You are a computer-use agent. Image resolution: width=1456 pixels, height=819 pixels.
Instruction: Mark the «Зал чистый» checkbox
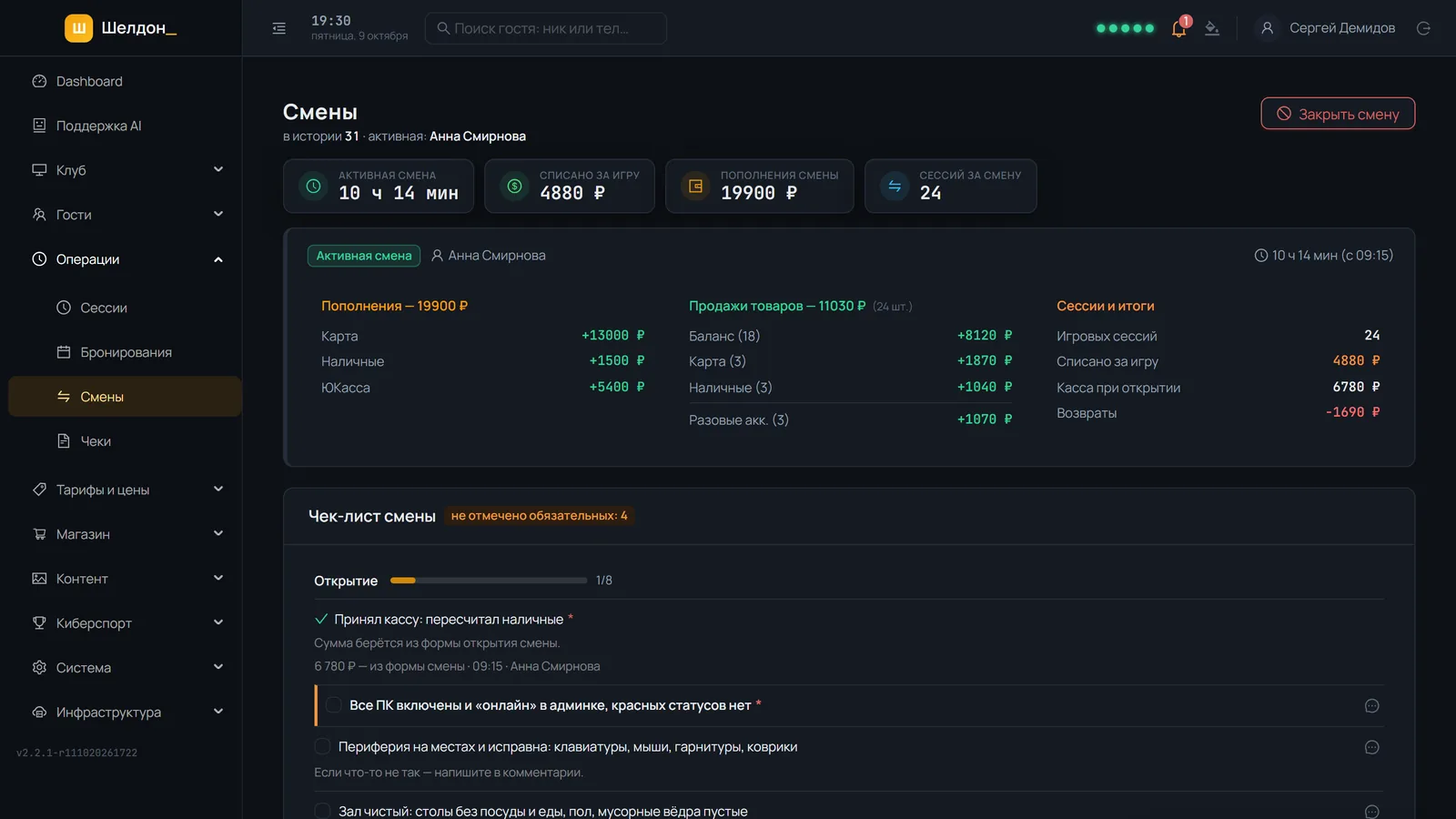pos(322,811)
